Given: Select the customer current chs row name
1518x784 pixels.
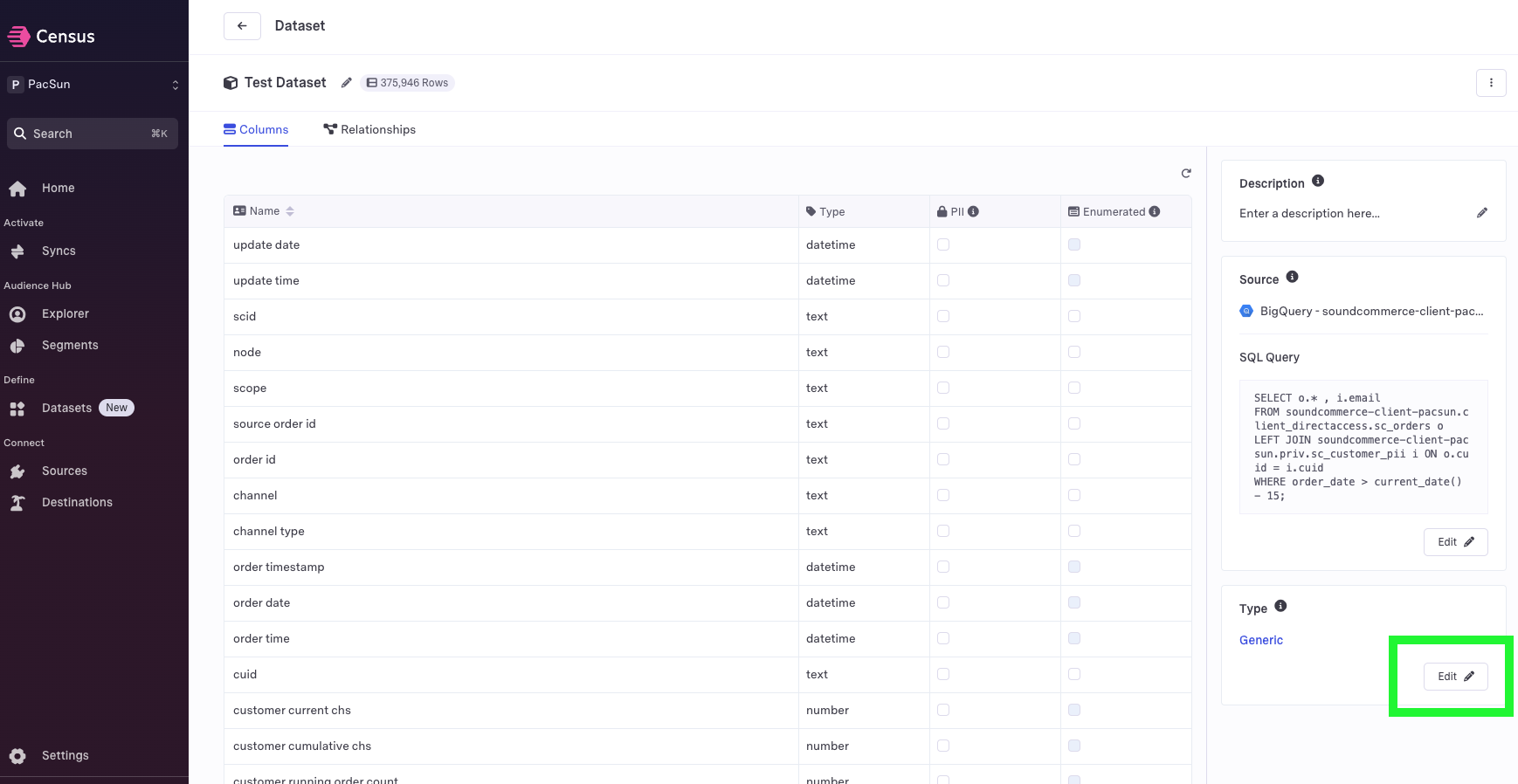Looking at the screenshot, I should coord(292,710).
